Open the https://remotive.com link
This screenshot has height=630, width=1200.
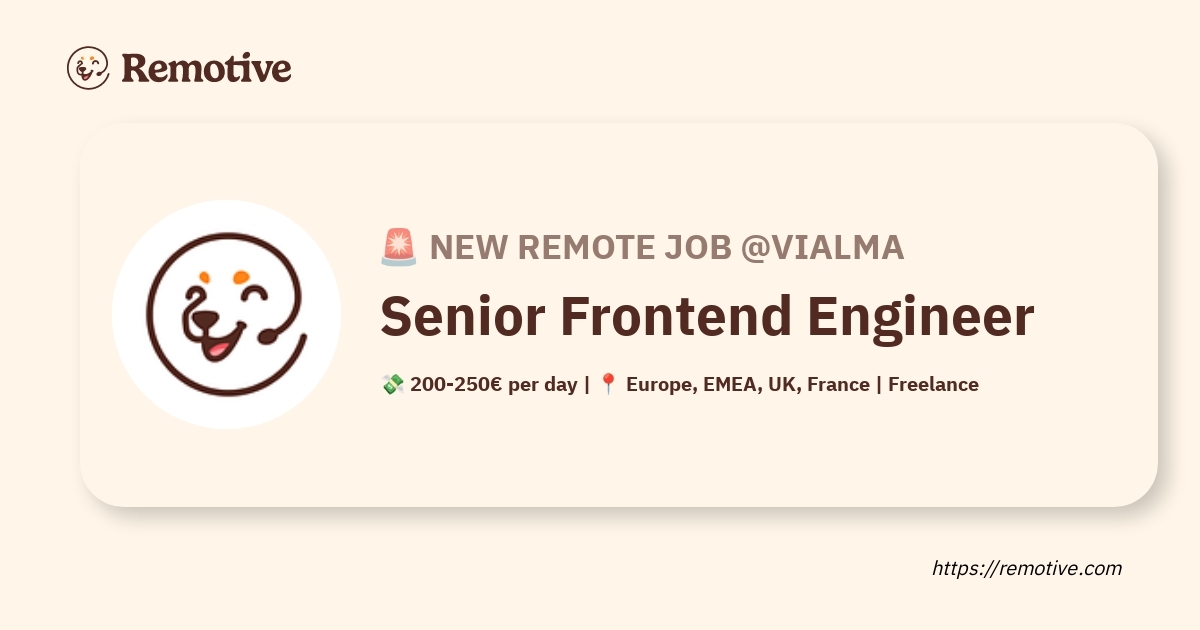1026,568
